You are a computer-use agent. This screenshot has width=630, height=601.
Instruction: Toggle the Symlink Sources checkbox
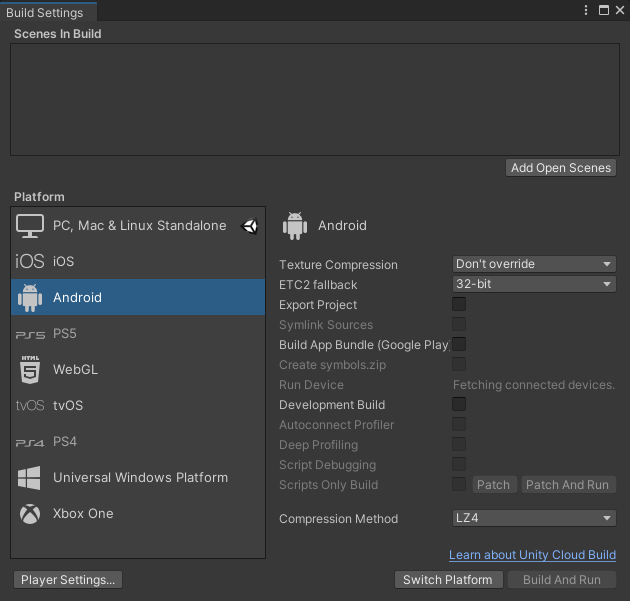click(x=459, y=324)
